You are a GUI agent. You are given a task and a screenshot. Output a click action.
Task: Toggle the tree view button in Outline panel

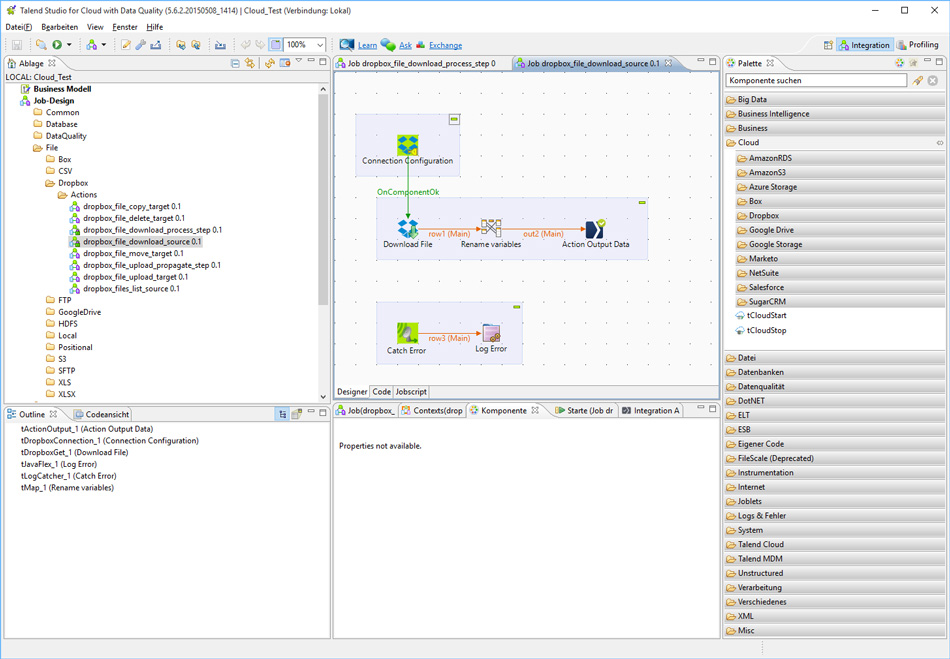pyautogui.click(x=282, y=414)
